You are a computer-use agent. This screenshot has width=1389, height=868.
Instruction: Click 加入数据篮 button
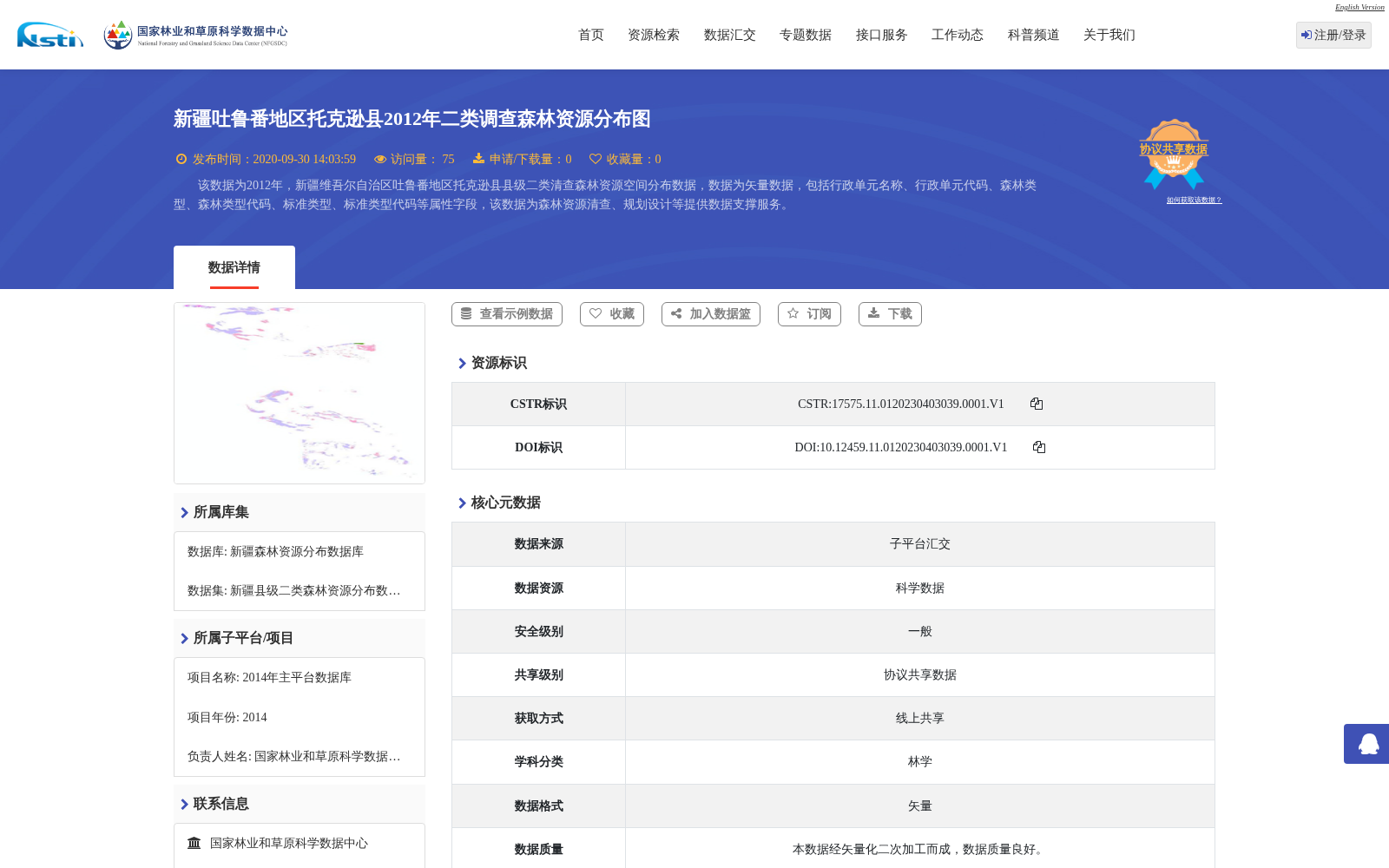click(711, 314)
